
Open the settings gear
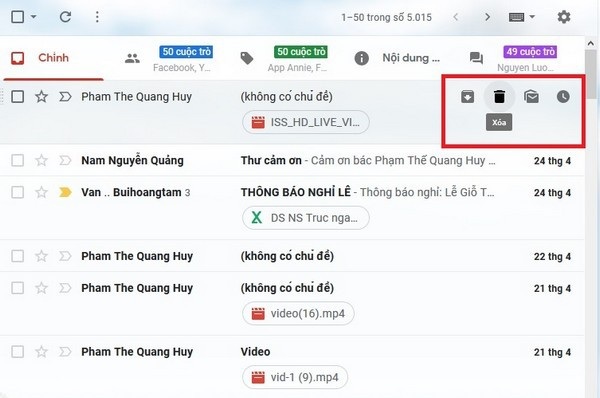564,17
